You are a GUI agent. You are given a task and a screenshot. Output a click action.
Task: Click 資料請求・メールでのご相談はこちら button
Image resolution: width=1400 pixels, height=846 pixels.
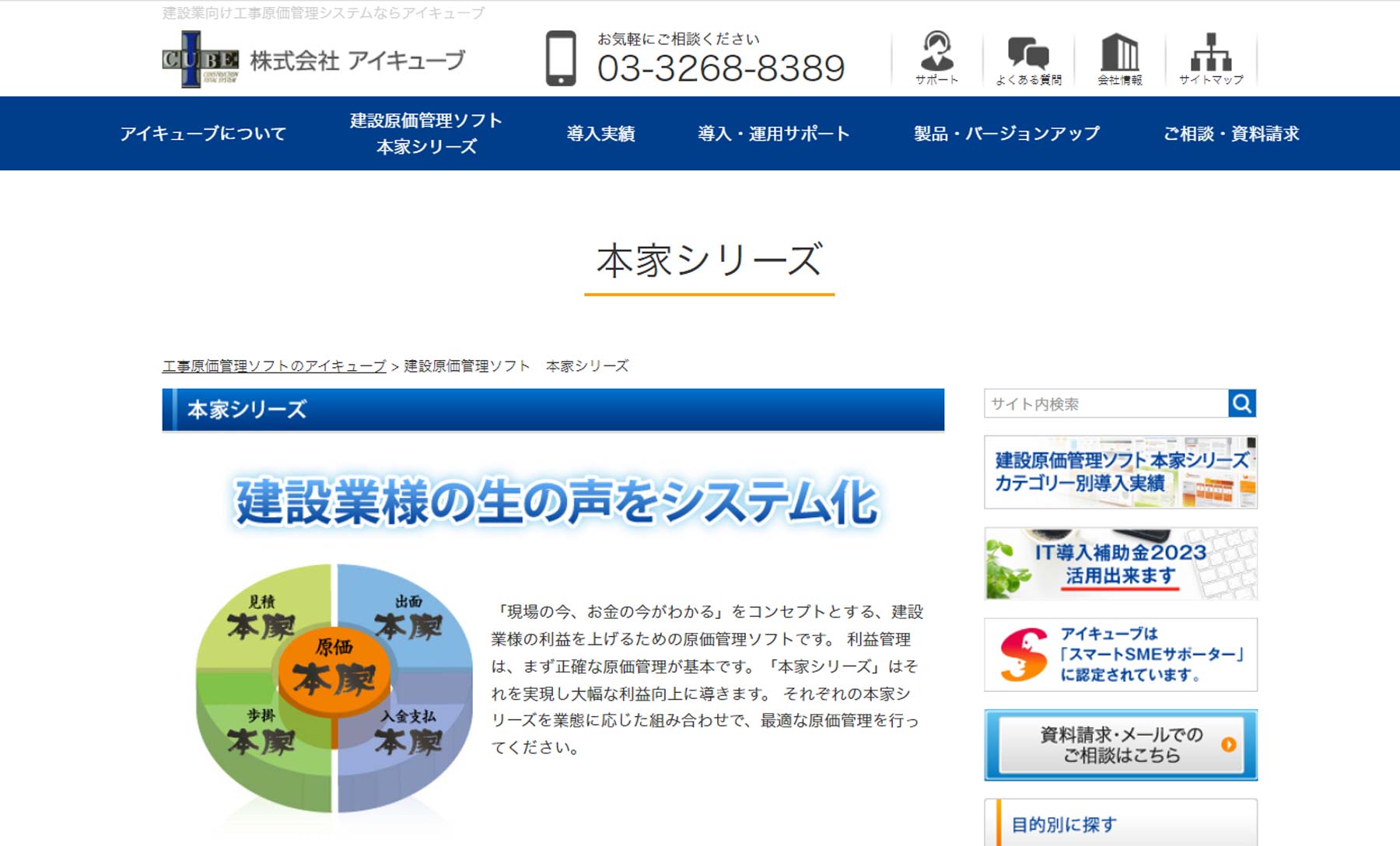click(1120, 745)
